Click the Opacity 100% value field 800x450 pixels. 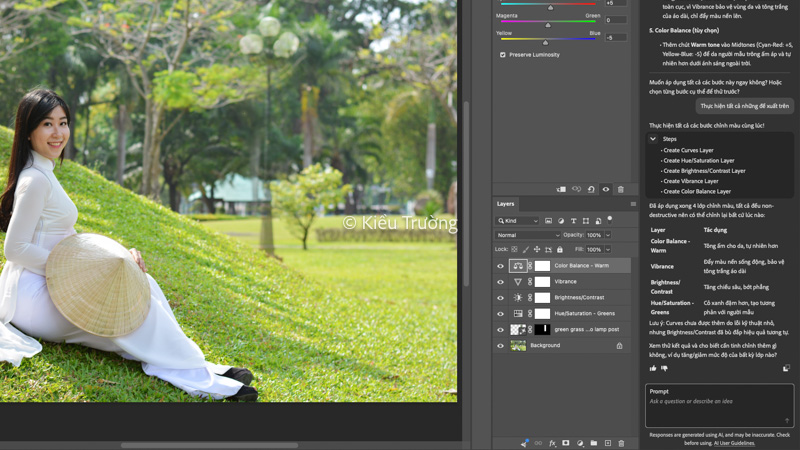point(594,235)
